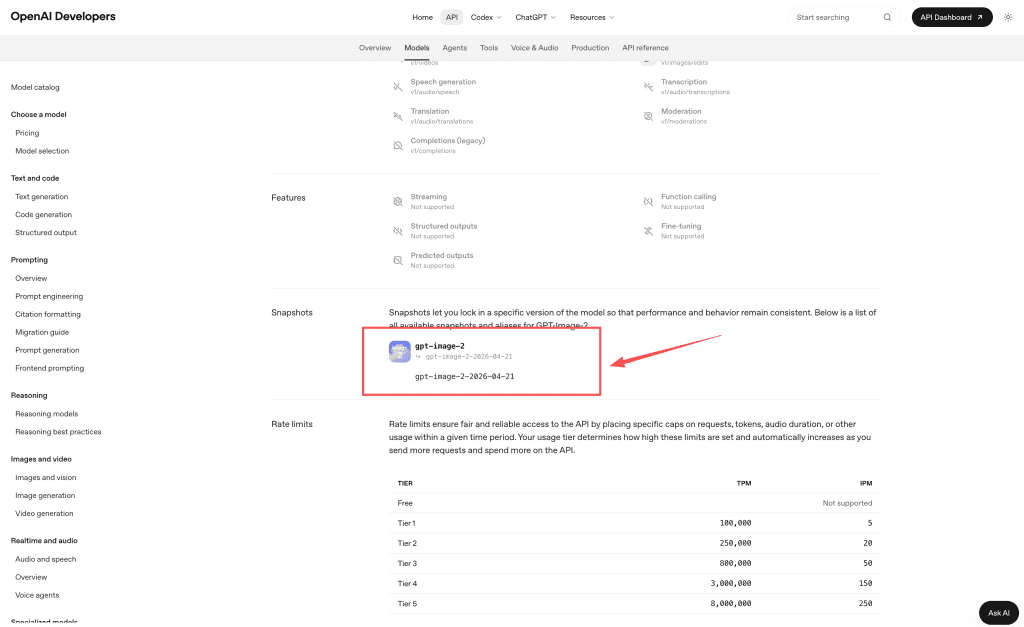This screenshot has height=627, width=1024.
Task: Open Model selection in the sidebar
Action: 42,151
